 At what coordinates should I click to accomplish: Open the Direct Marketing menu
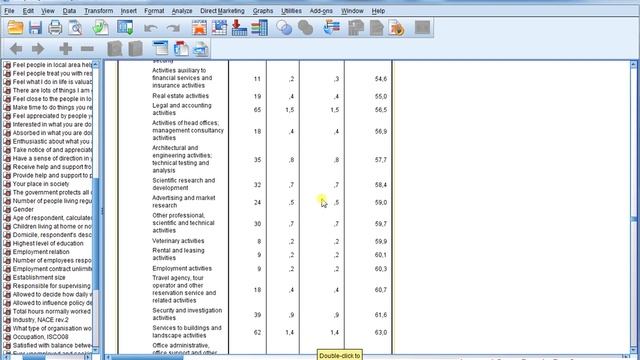[222, 11]
